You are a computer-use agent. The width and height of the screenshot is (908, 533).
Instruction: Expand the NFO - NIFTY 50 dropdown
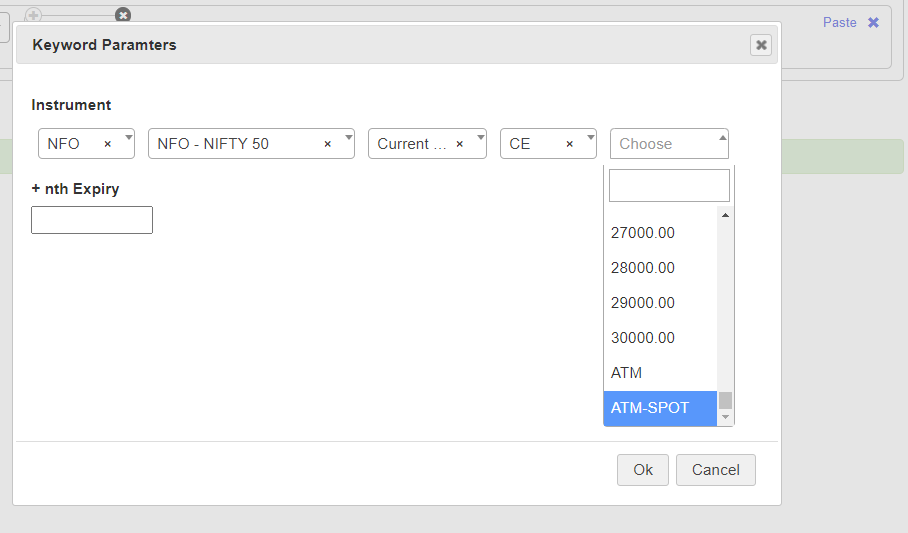(x=349, y=138)
